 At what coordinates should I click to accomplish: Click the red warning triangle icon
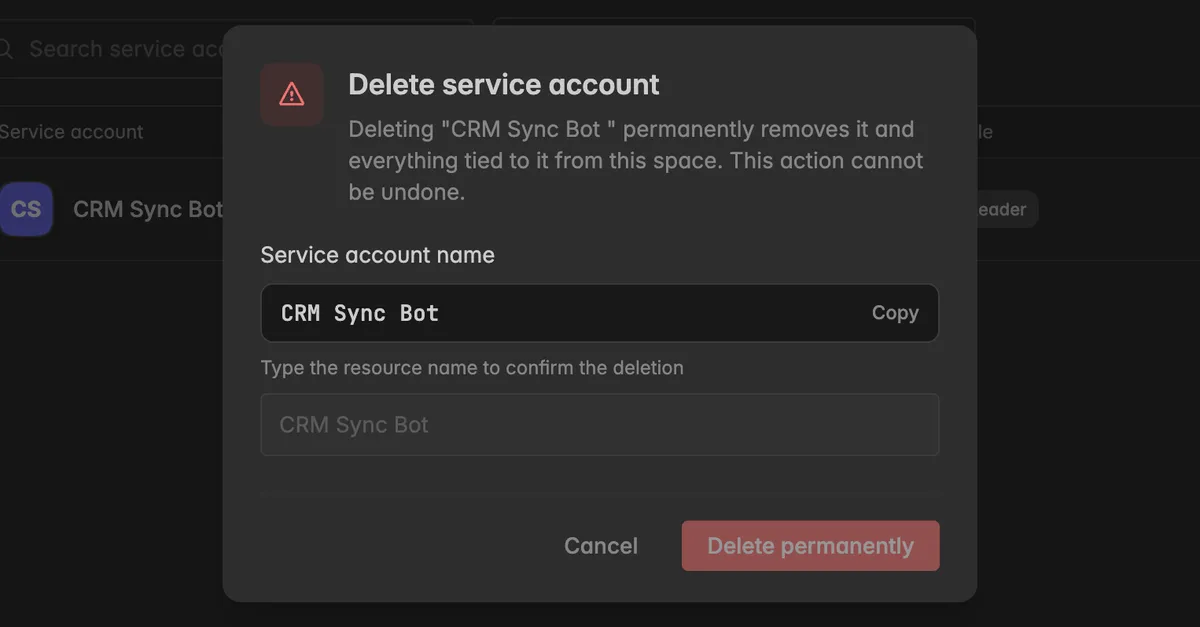click(291, 94)
